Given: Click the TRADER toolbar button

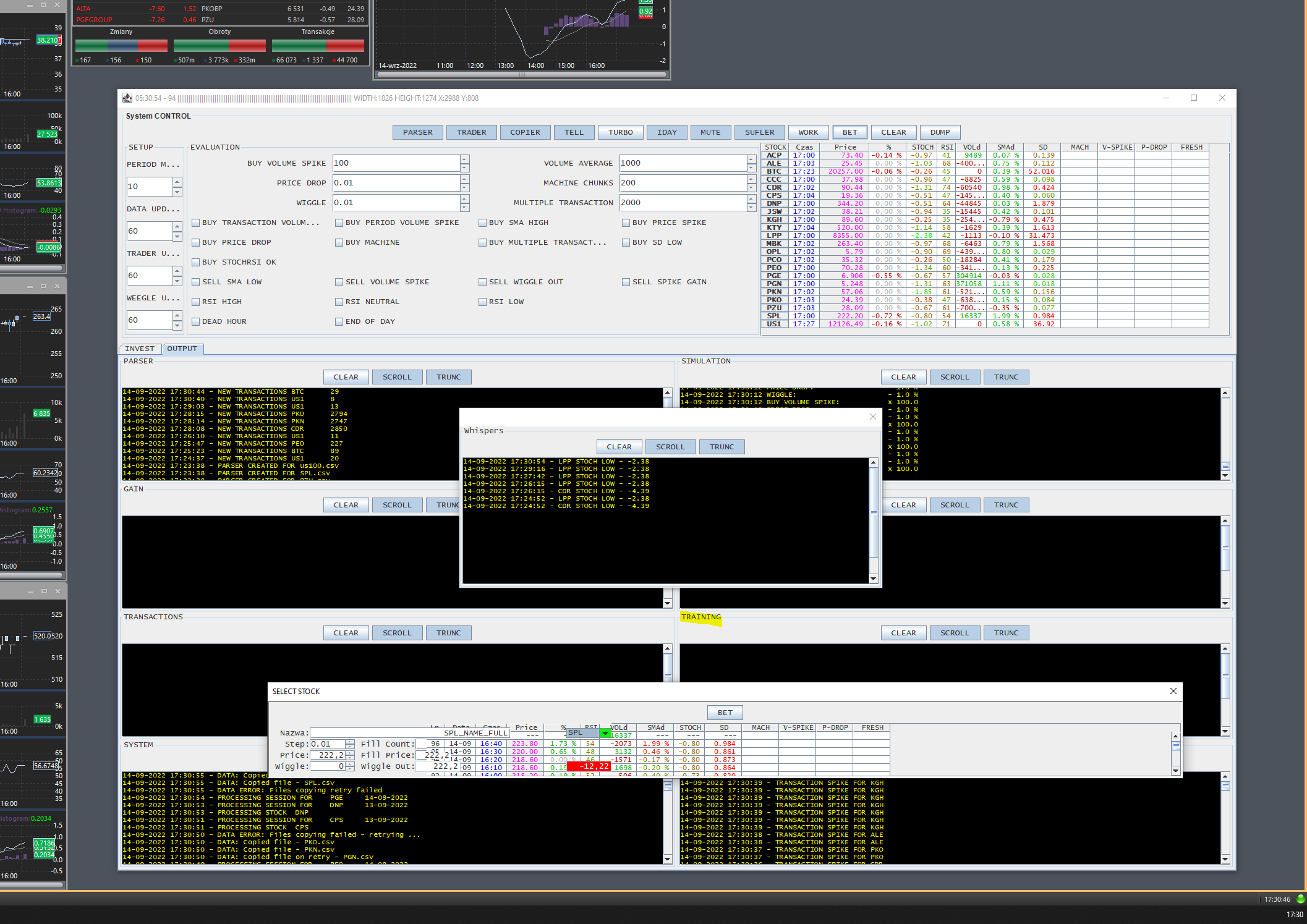Looking at the screenshot, I should [x=471, y=132].
